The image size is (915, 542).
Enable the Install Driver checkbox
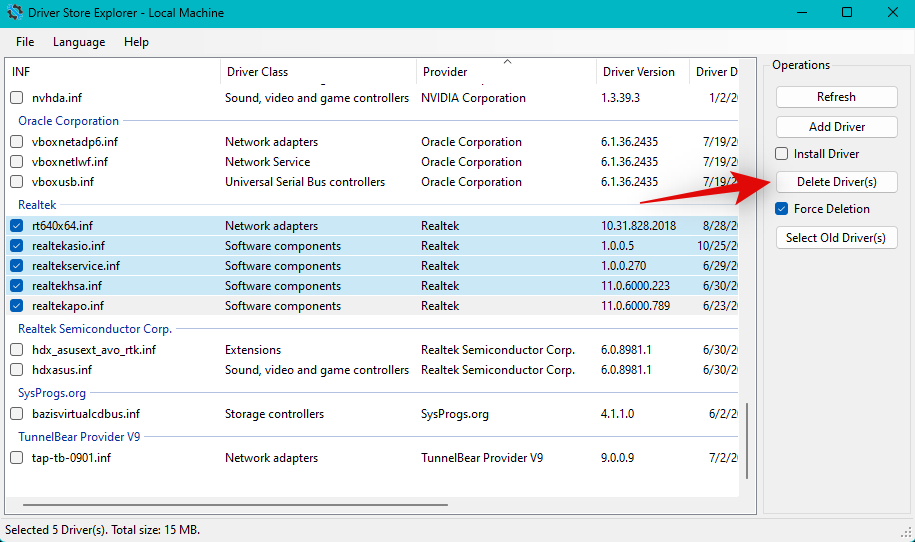(x=782, y=154)
